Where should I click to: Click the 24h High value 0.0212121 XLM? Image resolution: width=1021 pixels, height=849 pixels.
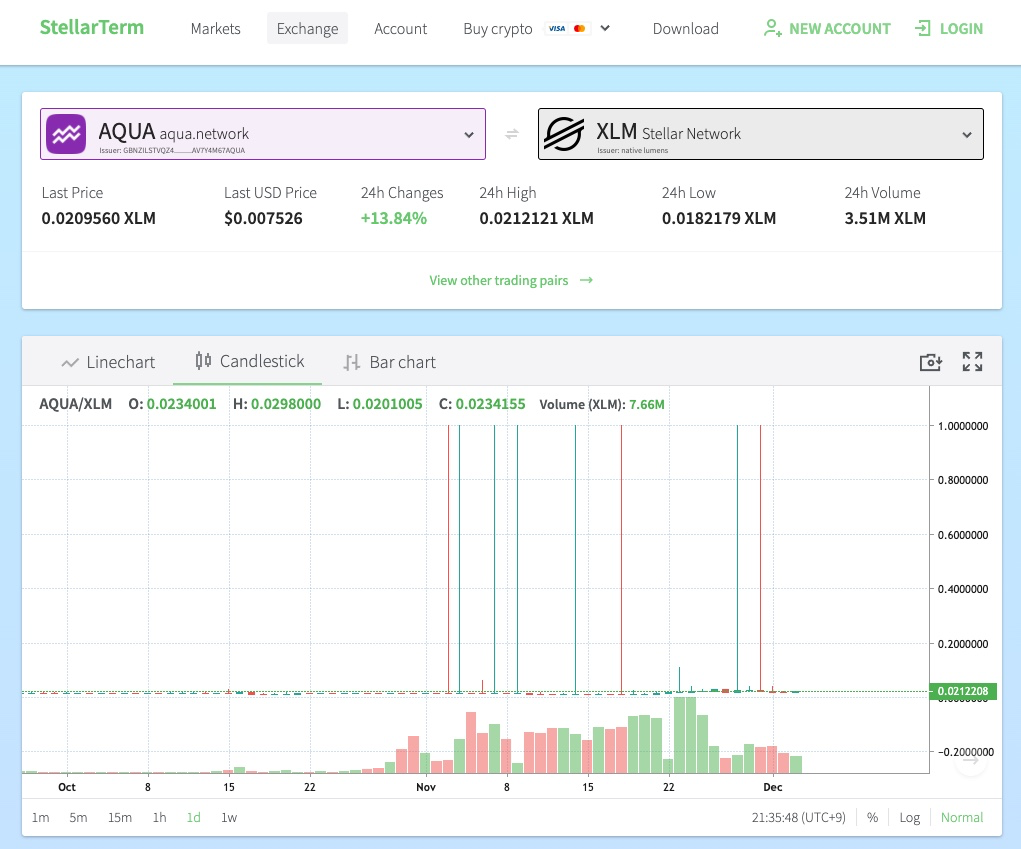click(537, 218)
